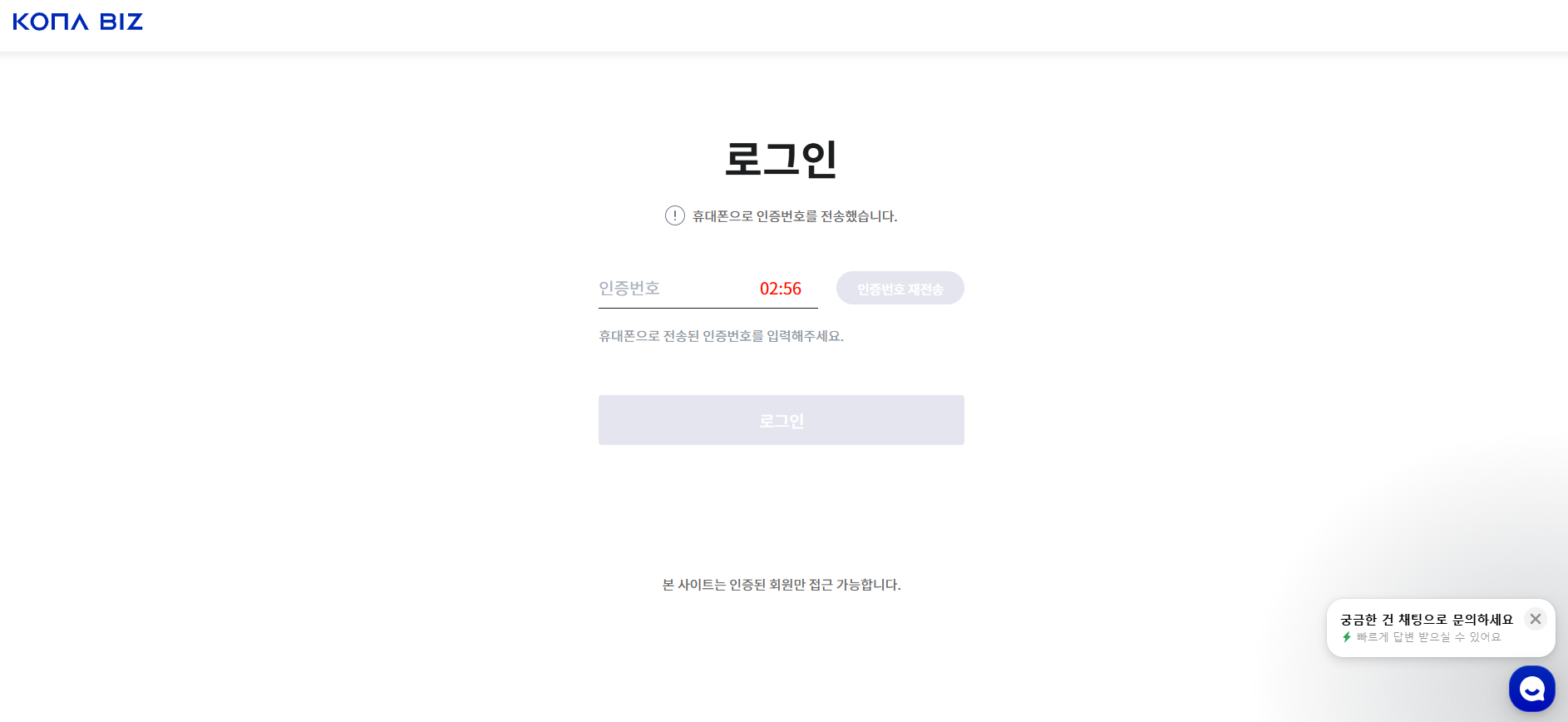Click the BIZ word in the logo
Screen dimensions: 1568x722
(121, 22)
